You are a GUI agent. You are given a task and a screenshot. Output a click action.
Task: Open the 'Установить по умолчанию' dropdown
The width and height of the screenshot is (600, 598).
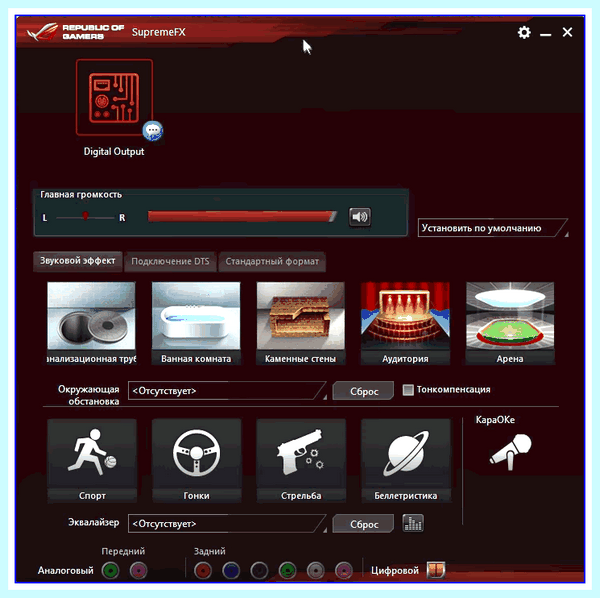(492, 228)
